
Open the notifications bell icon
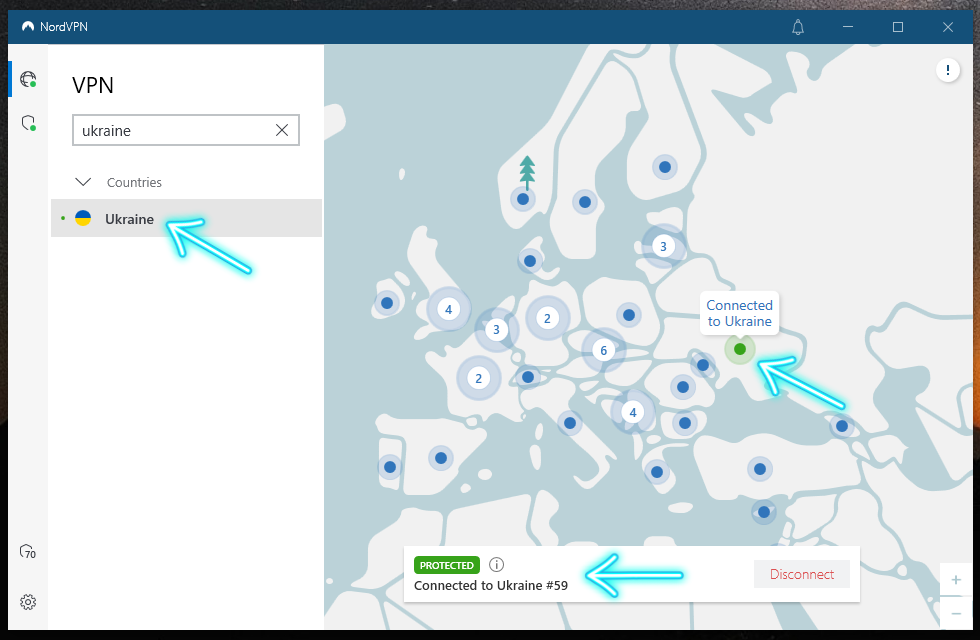[x=798, y=27]
